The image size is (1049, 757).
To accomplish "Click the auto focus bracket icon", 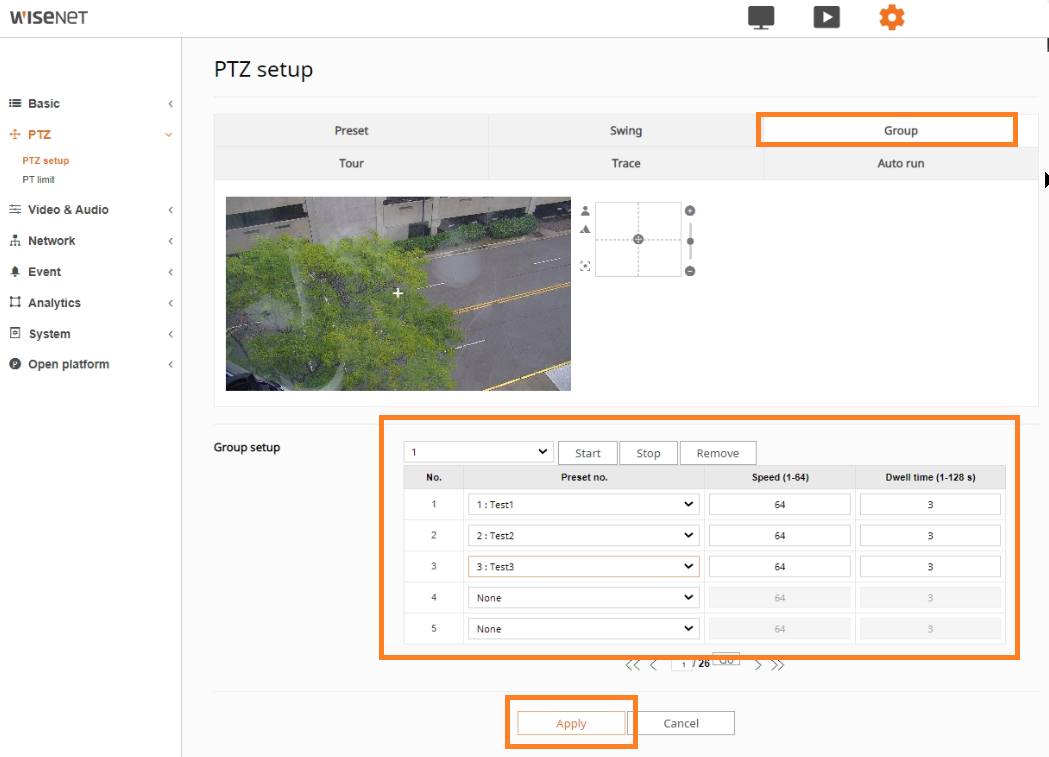I will [x=585, y=266].
